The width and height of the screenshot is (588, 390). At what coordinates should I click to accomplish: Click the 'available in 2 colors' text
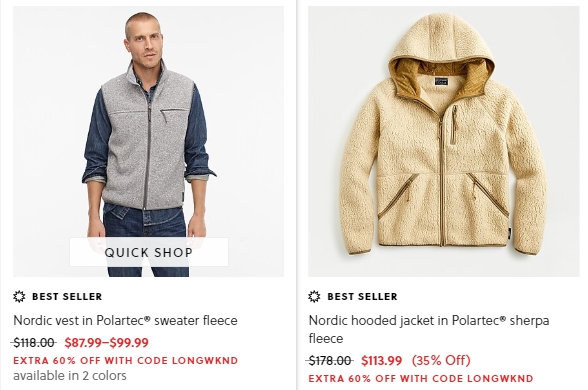coord(70,375)
